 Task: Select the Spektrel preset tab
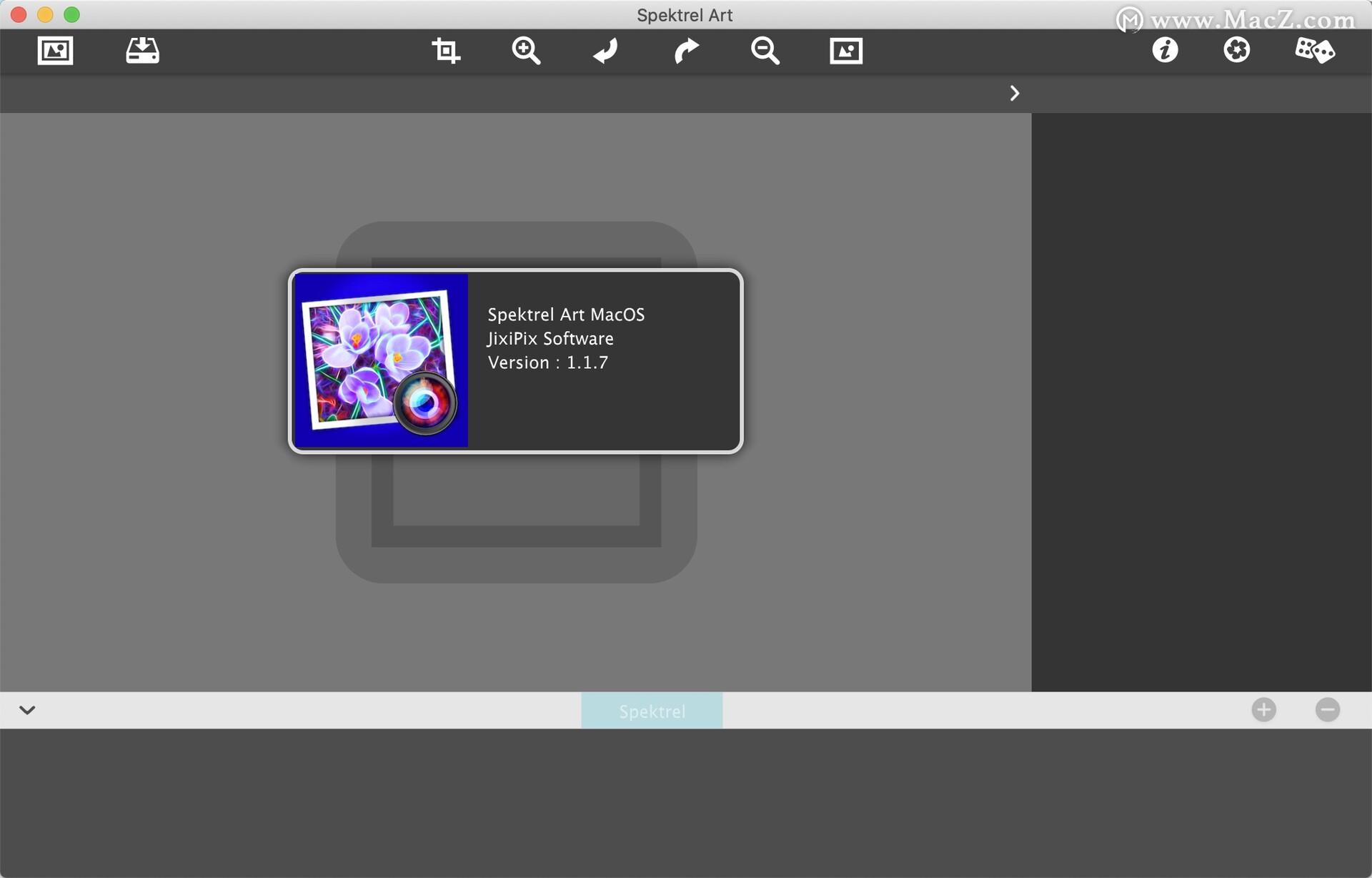click(x=652, y=711)
